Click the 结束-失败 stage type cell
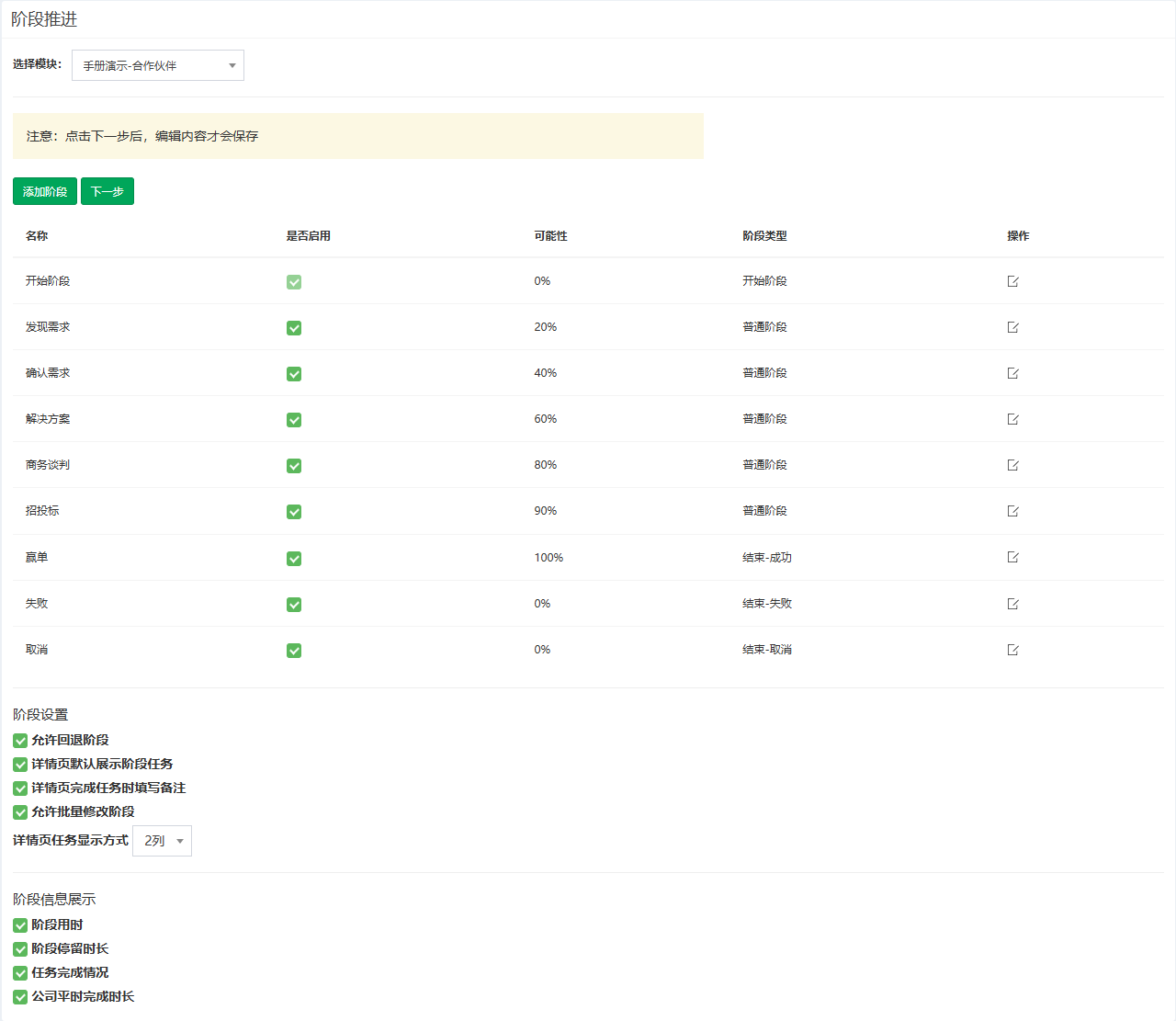The width and height of the screenshot is (1176, 1021). point(767,604)
